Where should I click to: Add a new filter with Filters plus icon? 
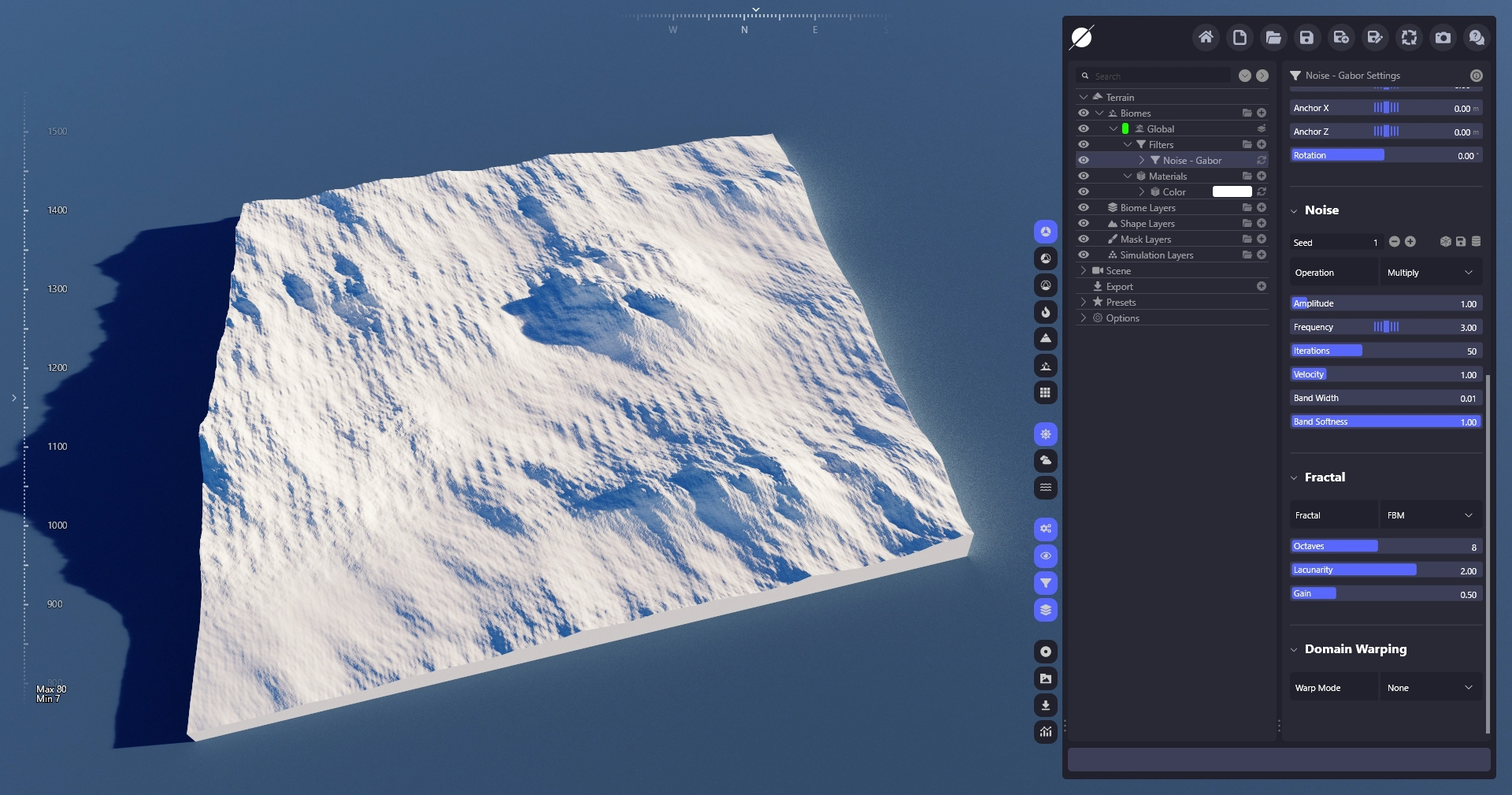click(x=1262, y=144)
